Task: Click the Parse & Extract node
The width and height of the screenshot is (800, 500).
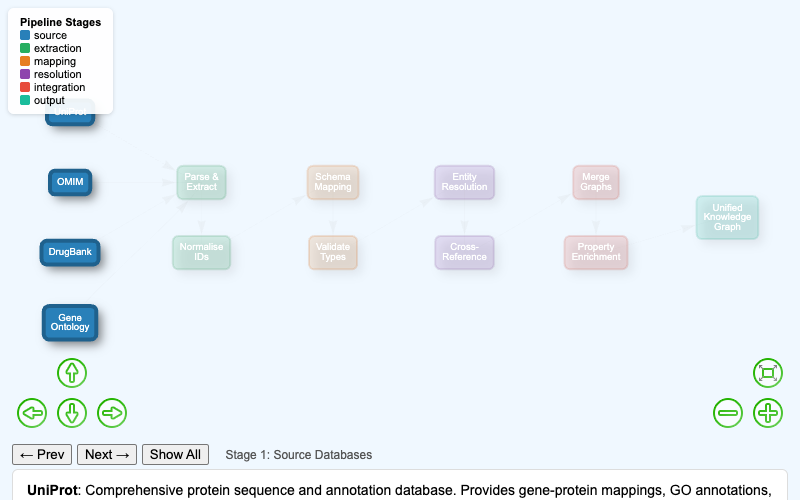Action: pyautogui.click(x=202, y=181)
